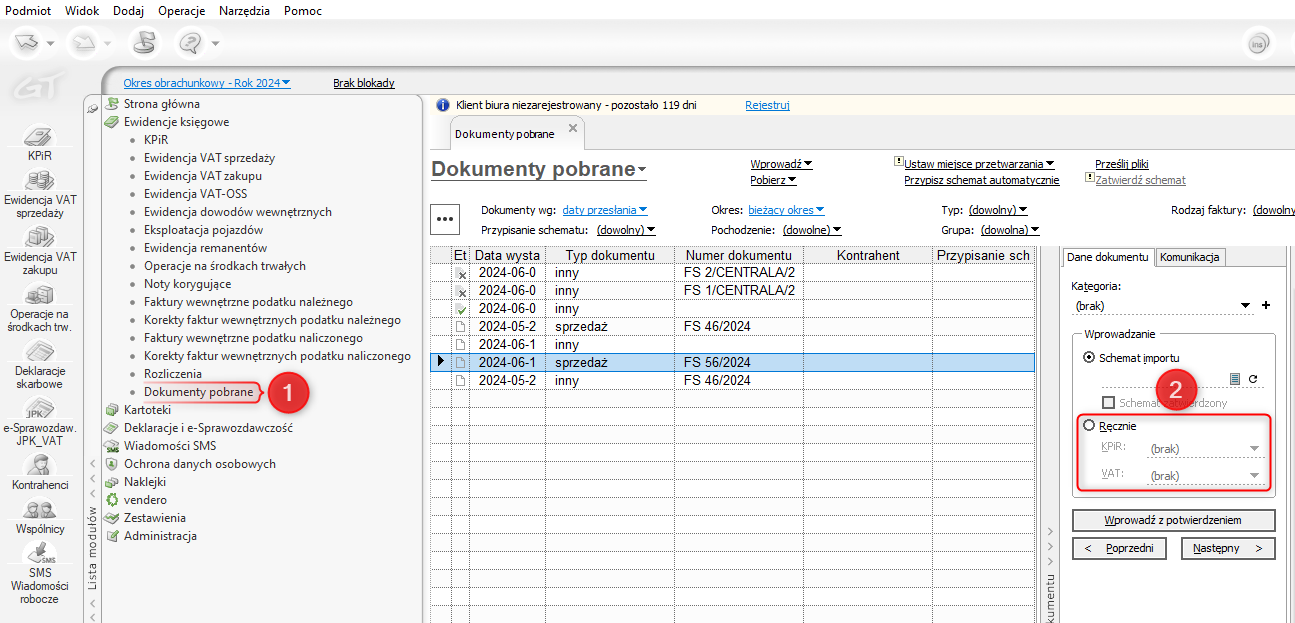The height and width of the screenshot is (623, 1295).
Task: Click the schema list icon beside import field
Action: pyautogui.click(x=1235, y=379)
